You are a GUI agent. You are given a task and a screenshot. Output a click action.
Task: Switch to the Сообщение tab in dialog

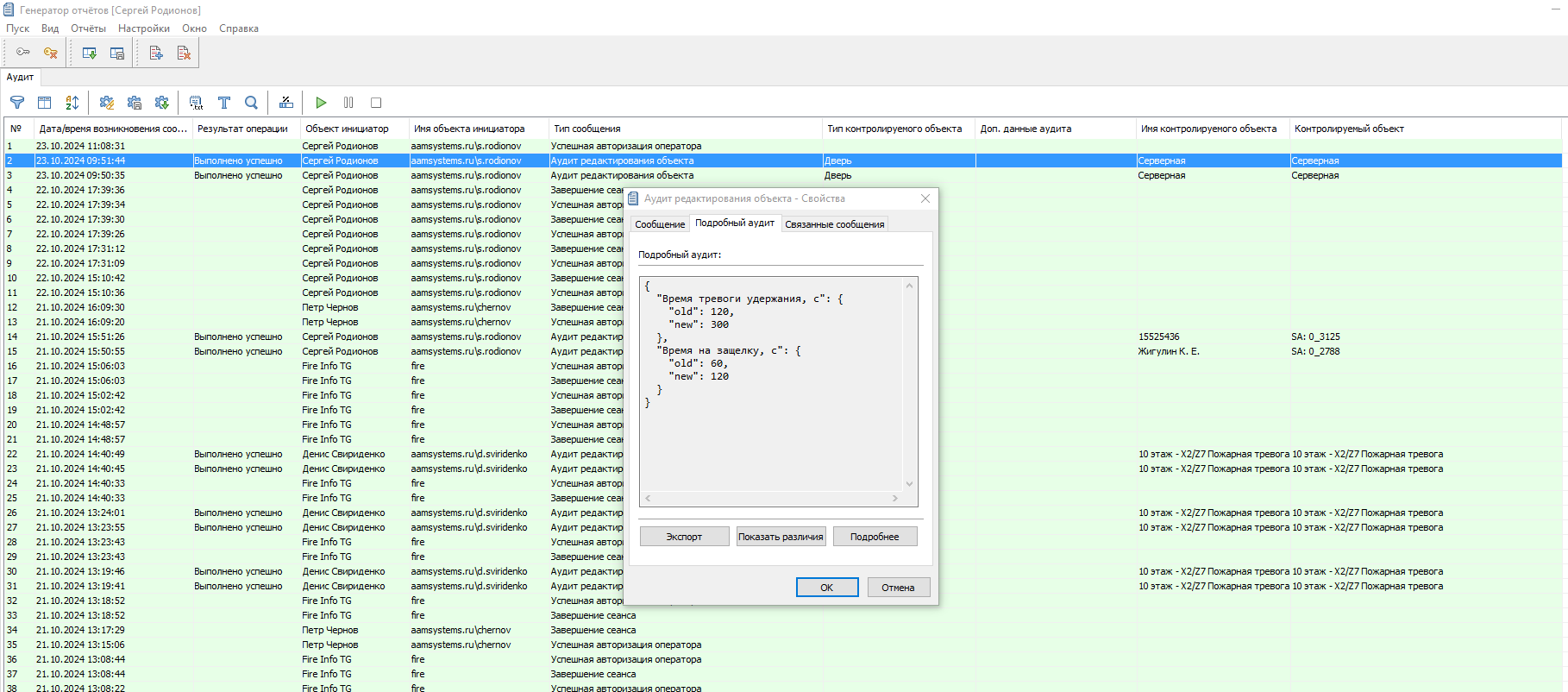(x=660, y=224)
